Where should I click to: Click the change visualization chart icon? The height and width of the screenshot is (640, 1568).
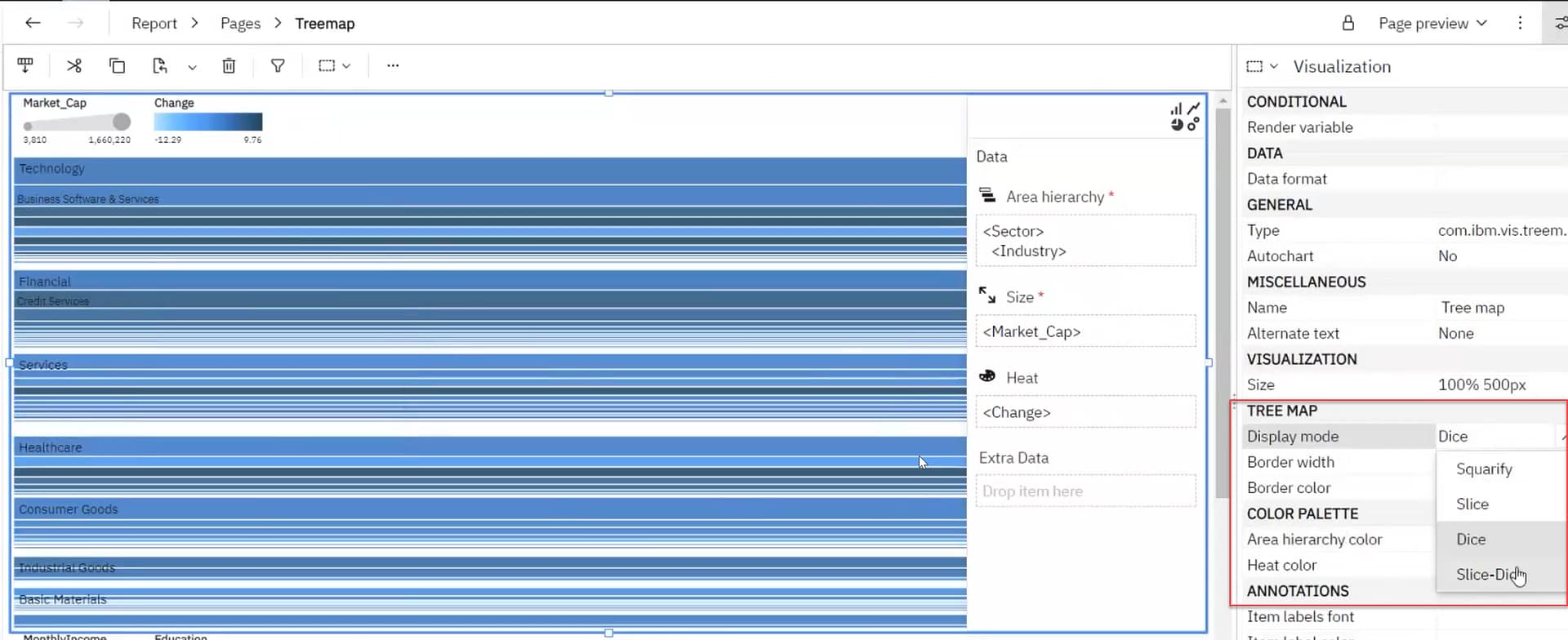click(x=1184, y=117)
